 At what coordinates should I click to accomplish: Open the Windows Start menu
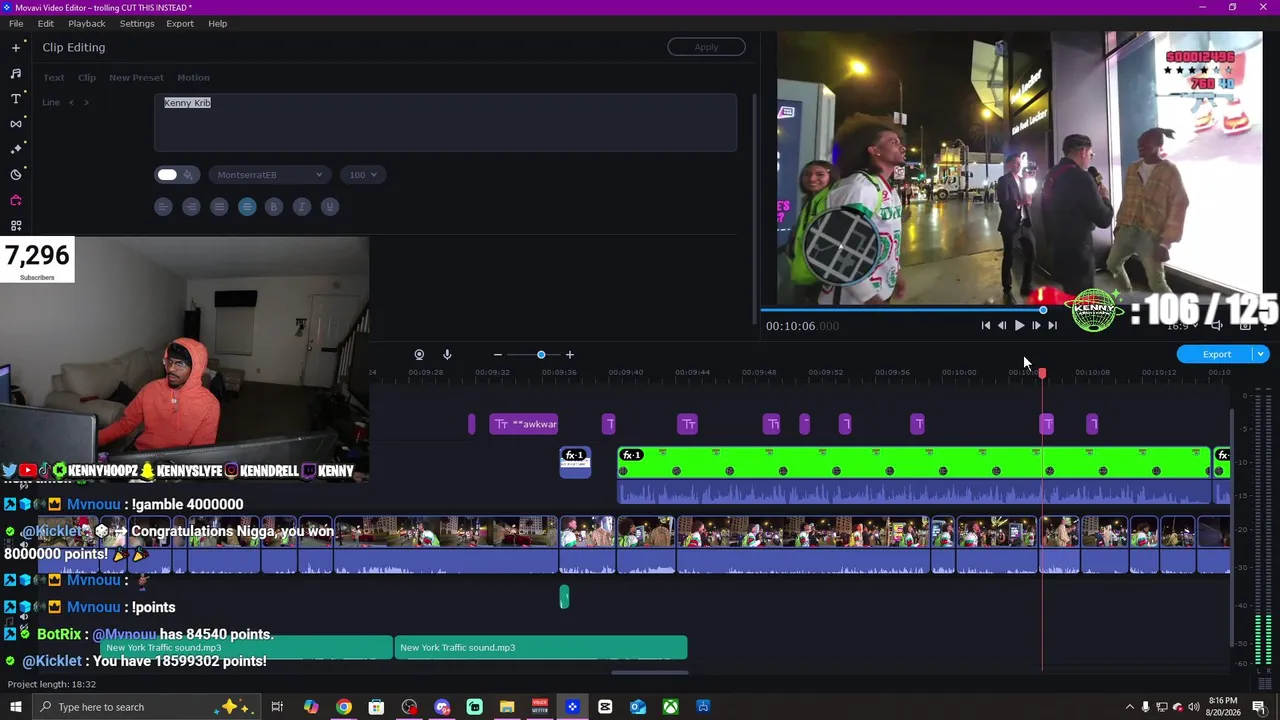pos(15,707)
